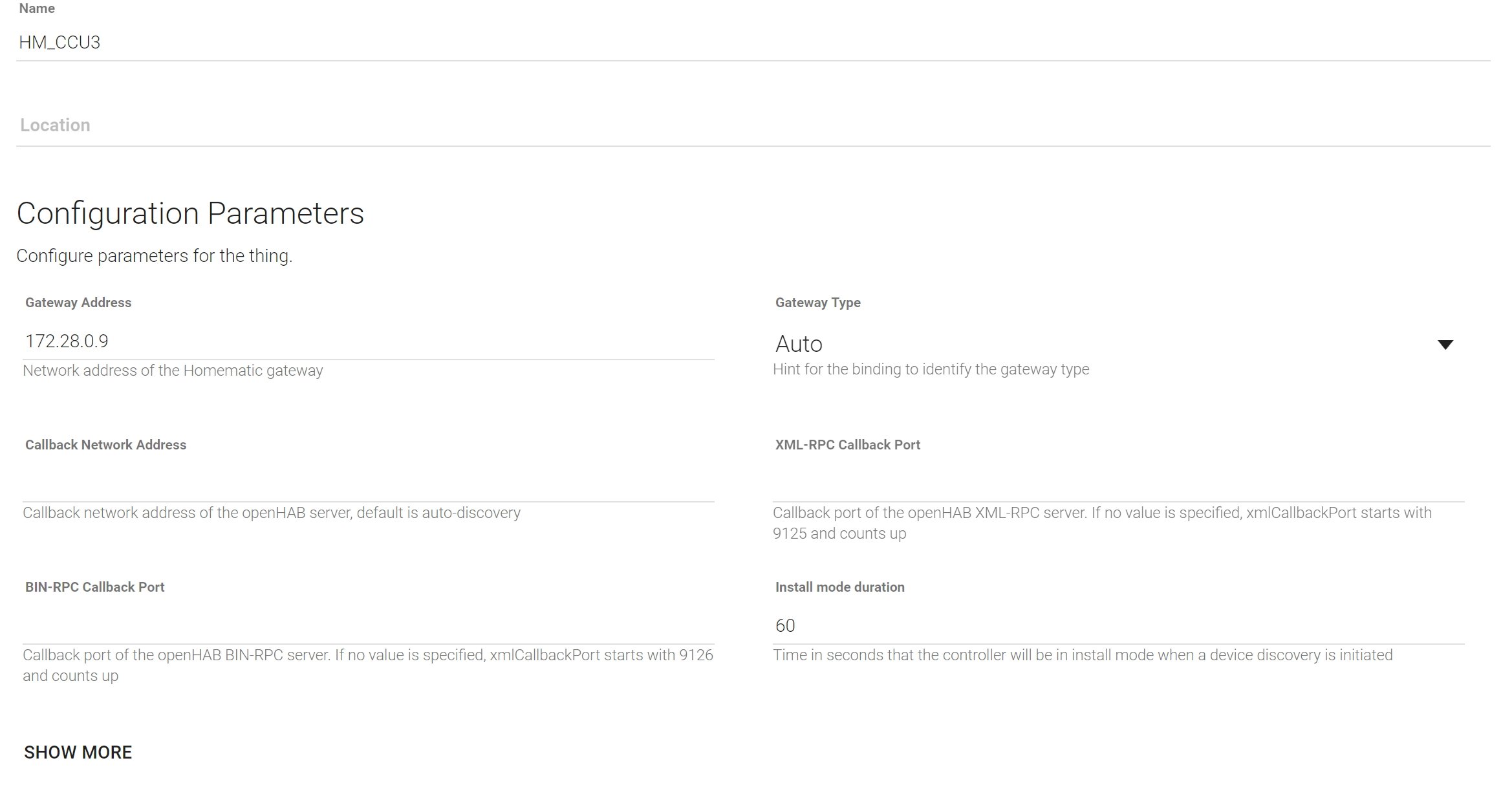Click the Callback Network Address label
The height and width of the screenshot is (787, 1512).
click(105, 444)
